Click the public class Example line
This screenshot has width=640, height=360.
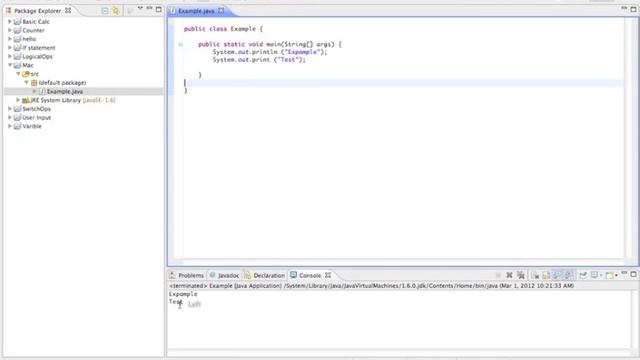click(223, 29)
